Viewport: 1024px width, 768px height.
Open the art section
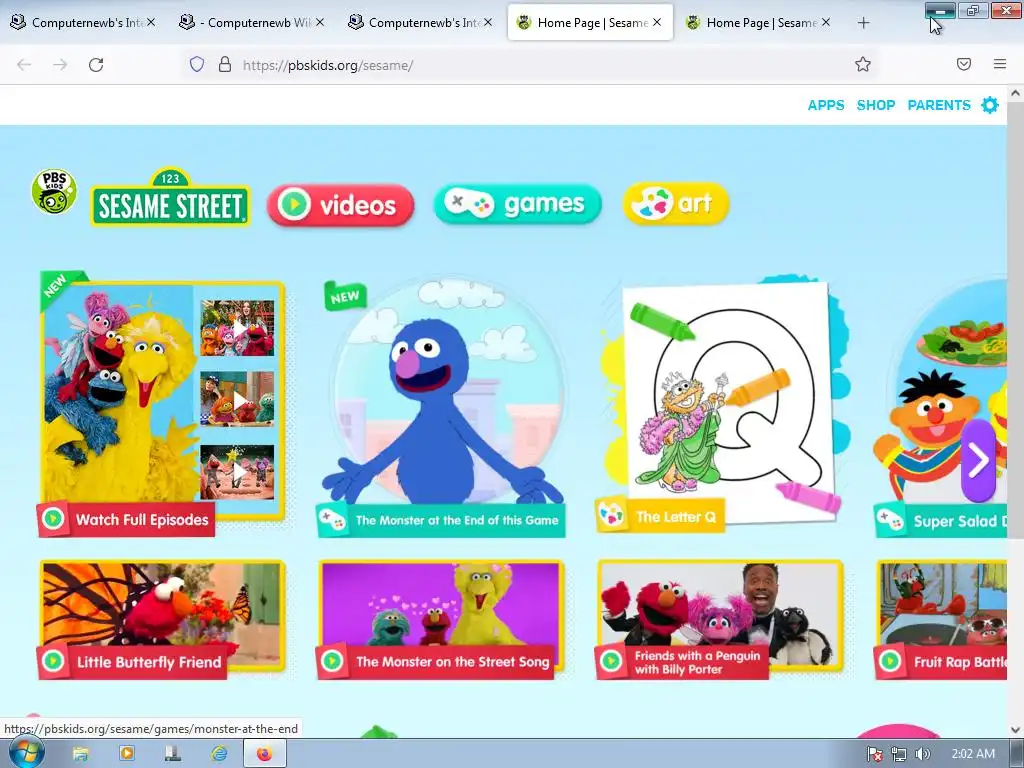coord(675,203)
